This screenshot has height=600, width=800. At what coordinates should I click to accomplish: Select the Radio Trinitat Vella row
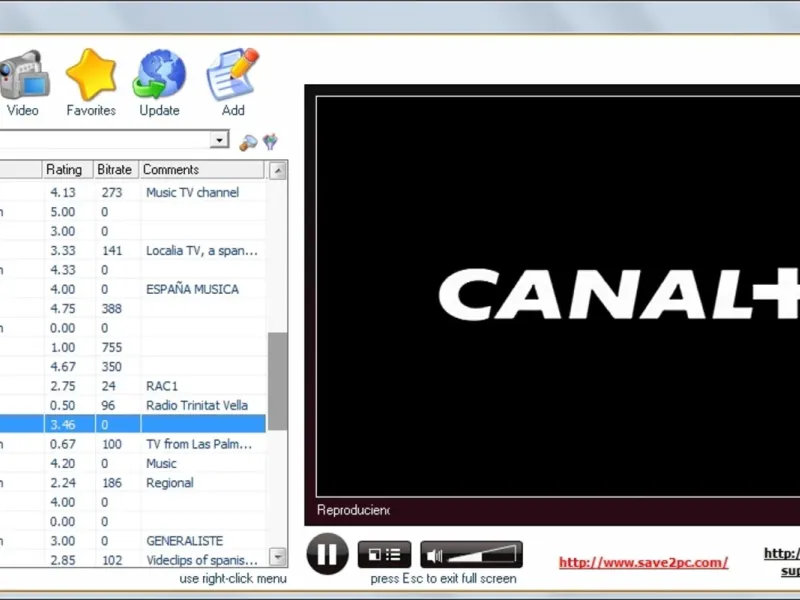(x=133, y=405)
